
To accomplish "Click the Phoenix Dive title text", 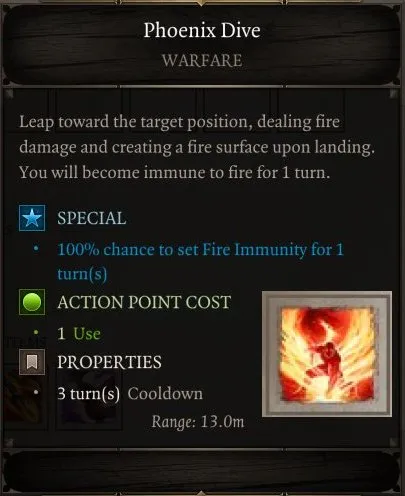I will (202, 30).
